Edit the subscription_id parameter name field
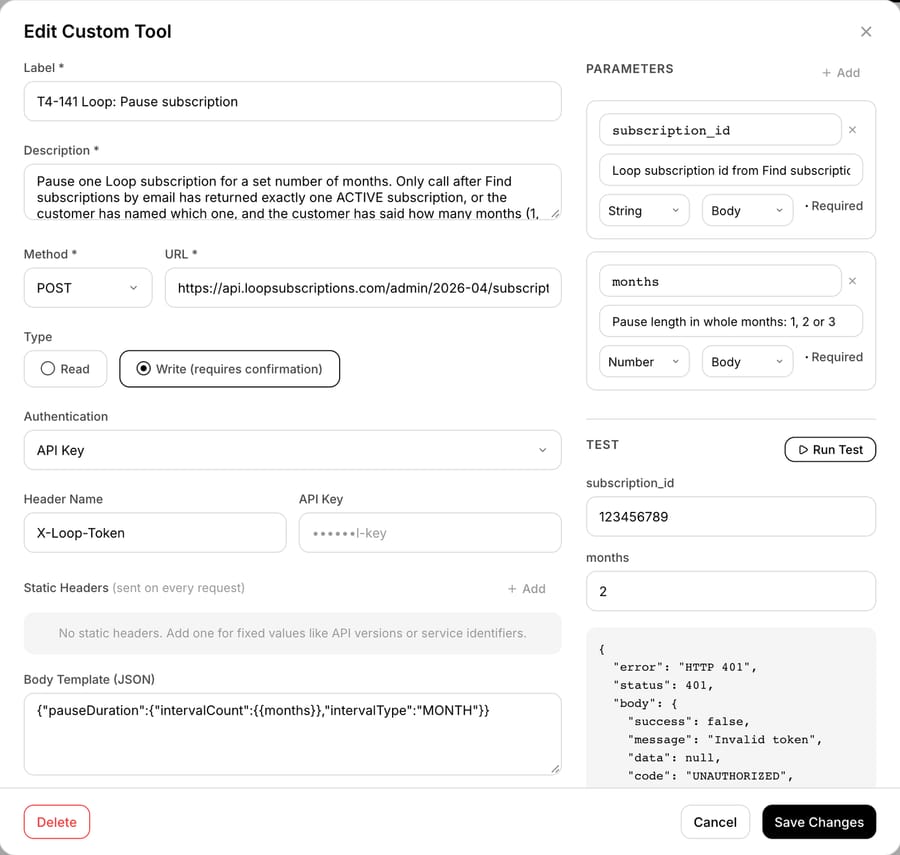This screenshot has width=900, height=855. click(x=720, y=130)
